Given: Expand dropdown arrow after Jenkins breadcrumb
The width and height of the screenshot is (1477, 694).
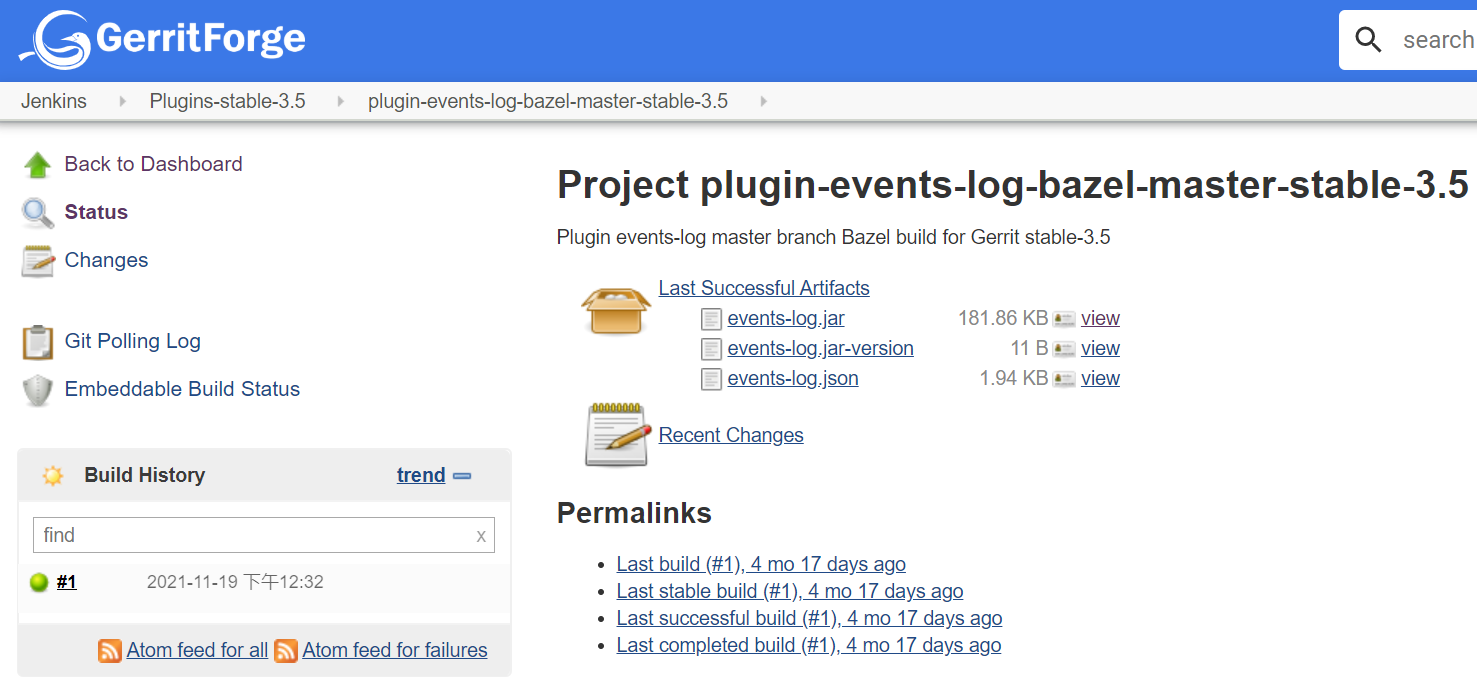Looking at the screenshot, I should click(123, 101).
